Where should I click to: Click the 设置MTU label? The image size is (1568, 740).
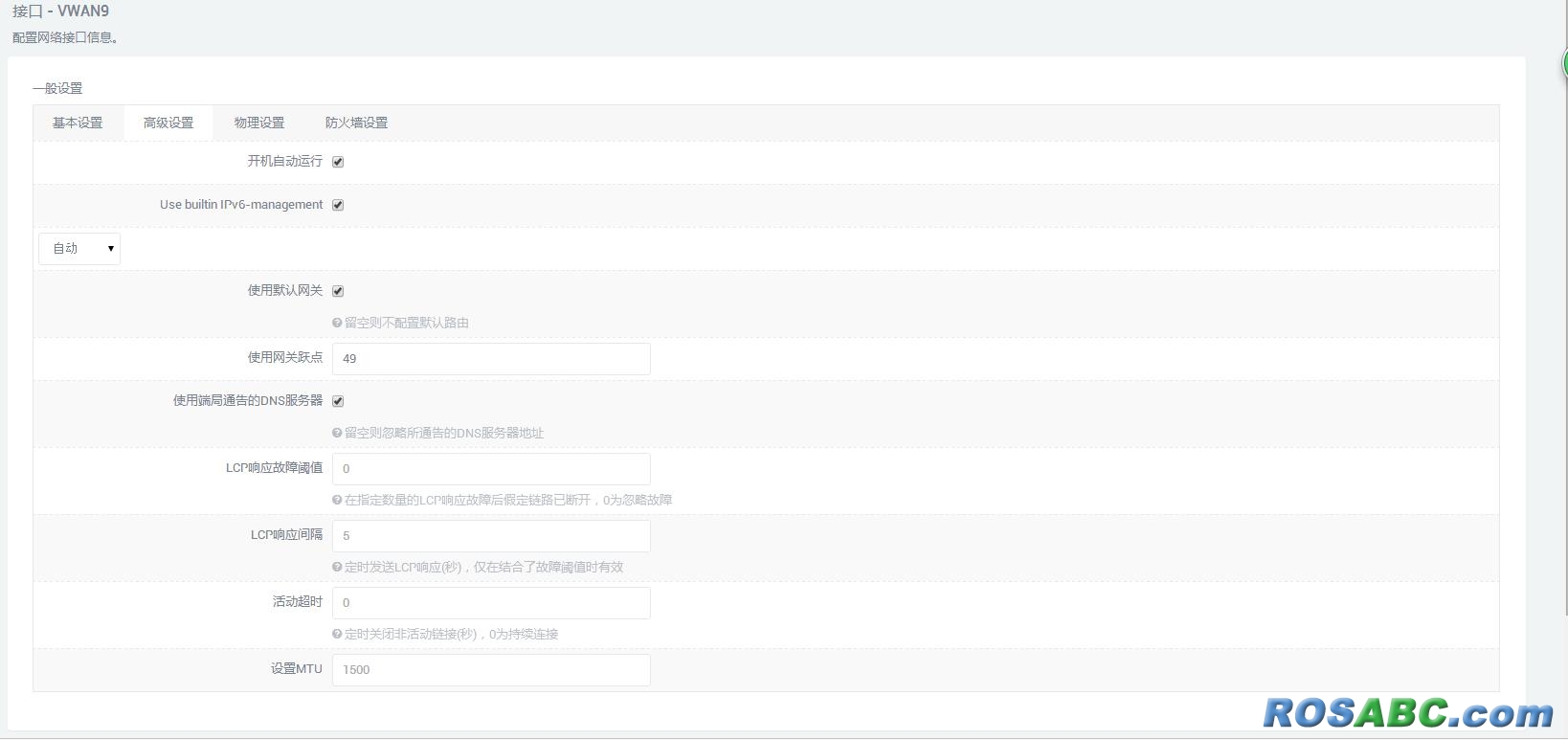pos(297,668)
